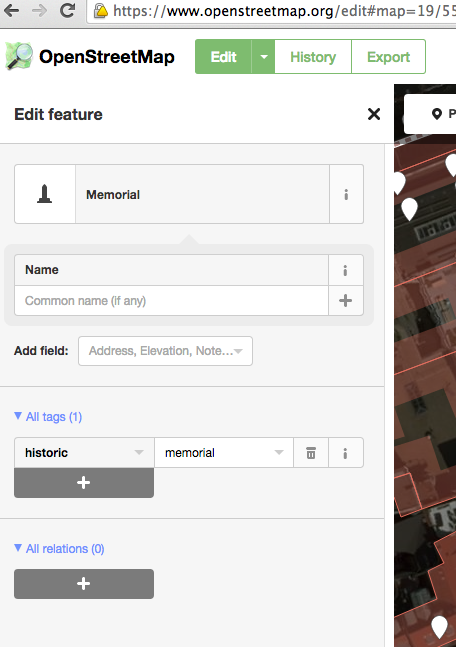Open the Export tab
Image resolution: width=456 pixels, height=647 pixels.
pyautogui.click(x=388, y=57)
